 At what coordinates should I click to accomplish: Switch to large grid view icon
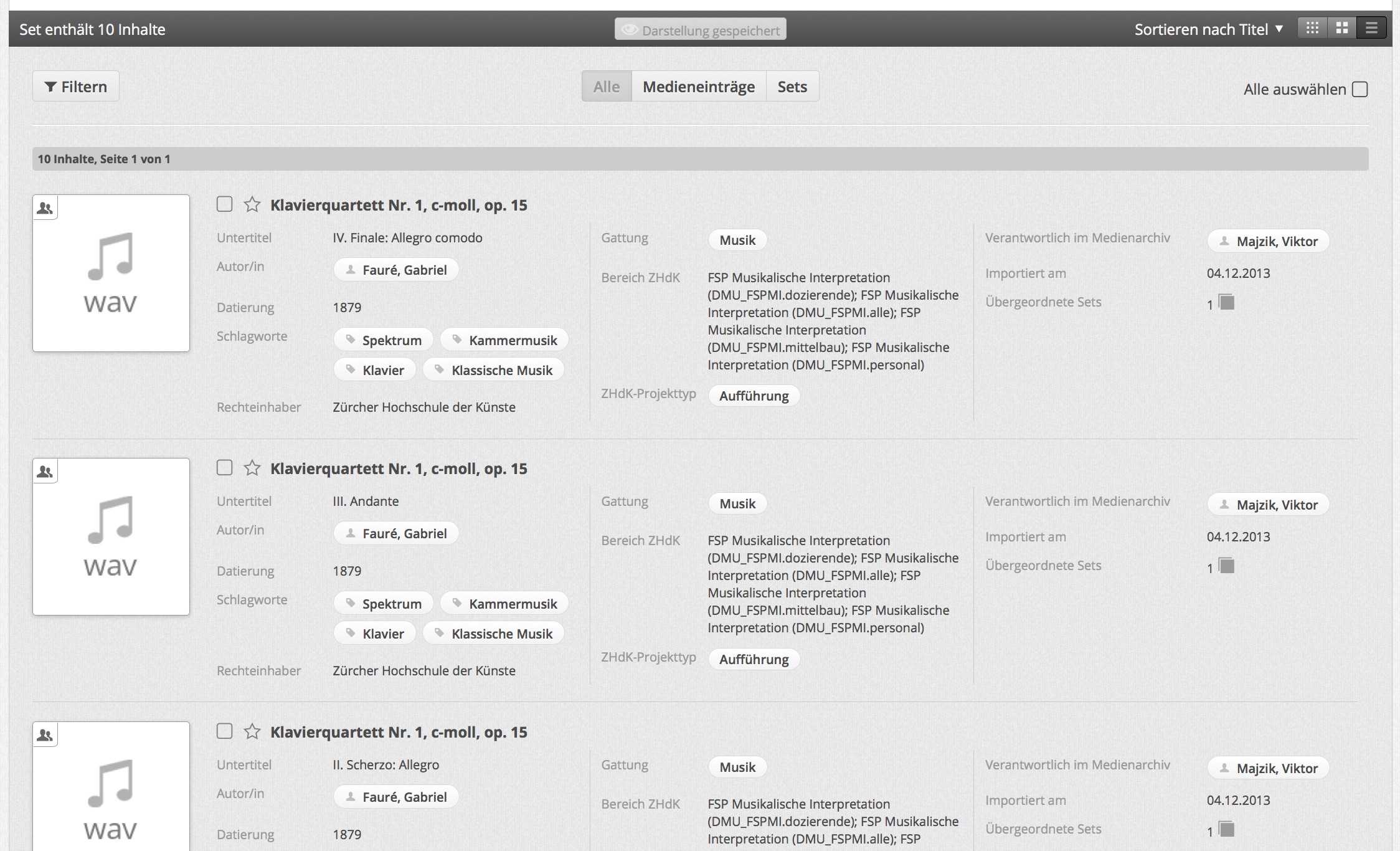tap(1342, 29)
